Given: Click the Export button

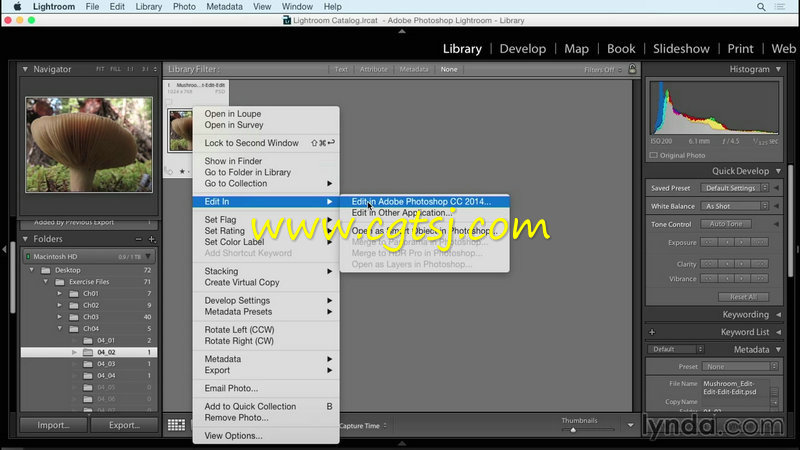Looking at the screenshot, I should [x=124, y=425].
